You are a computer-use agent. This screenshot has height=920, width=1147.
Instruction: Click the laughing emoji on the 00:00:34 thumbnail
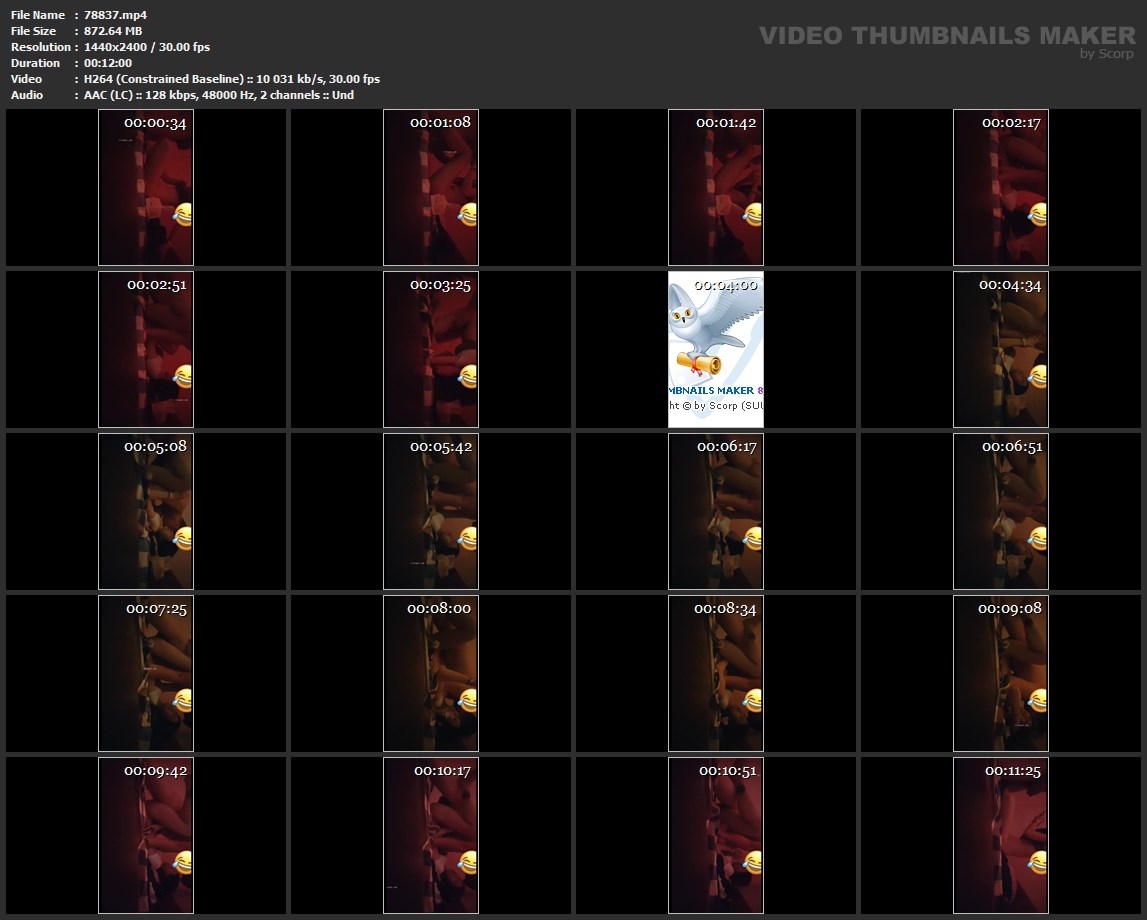[x=183, y=214]
